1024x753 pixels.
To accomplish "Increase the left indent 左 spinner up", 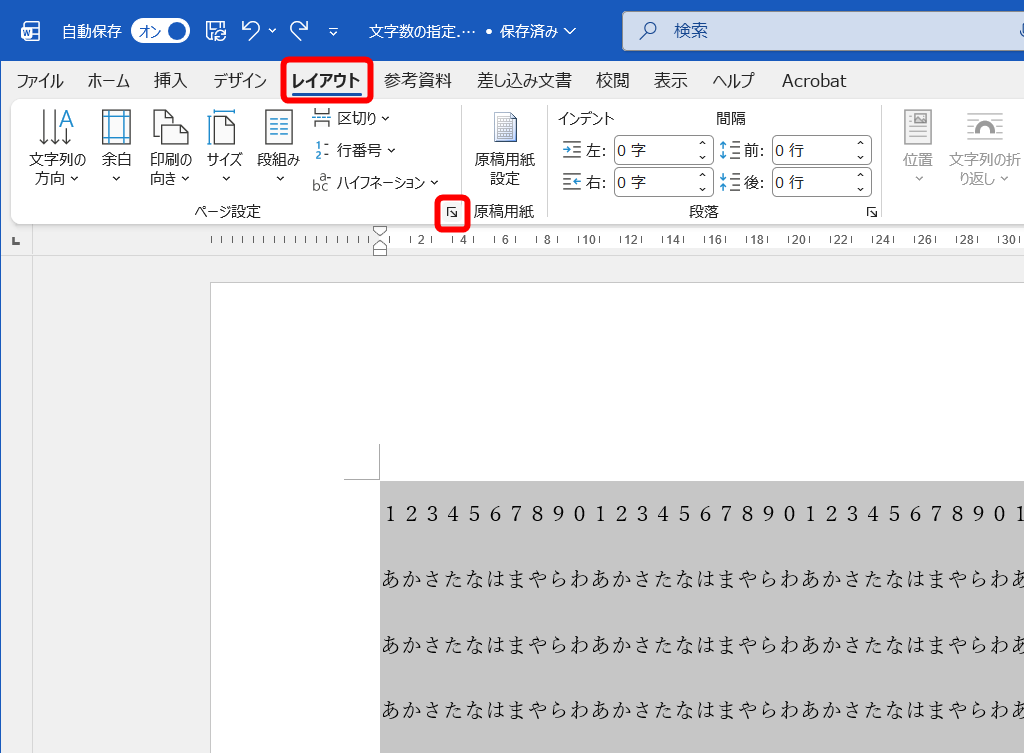I will 702,143.
